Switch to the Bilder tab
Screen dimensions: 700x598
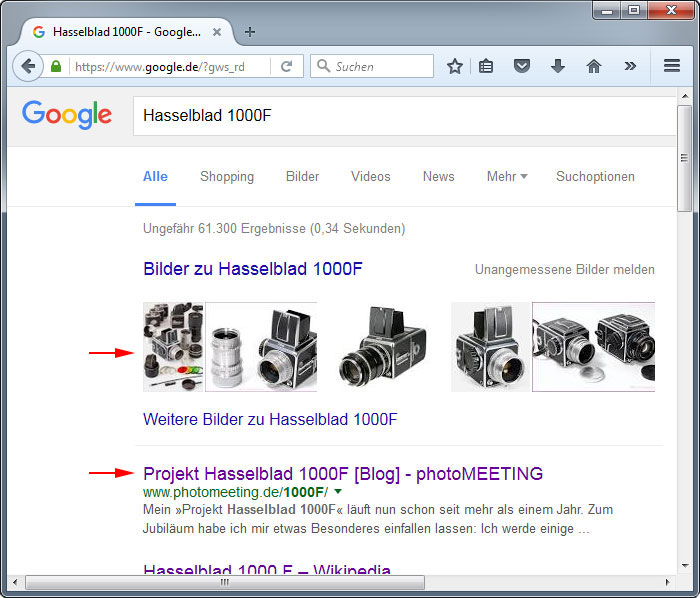(302, 176)
